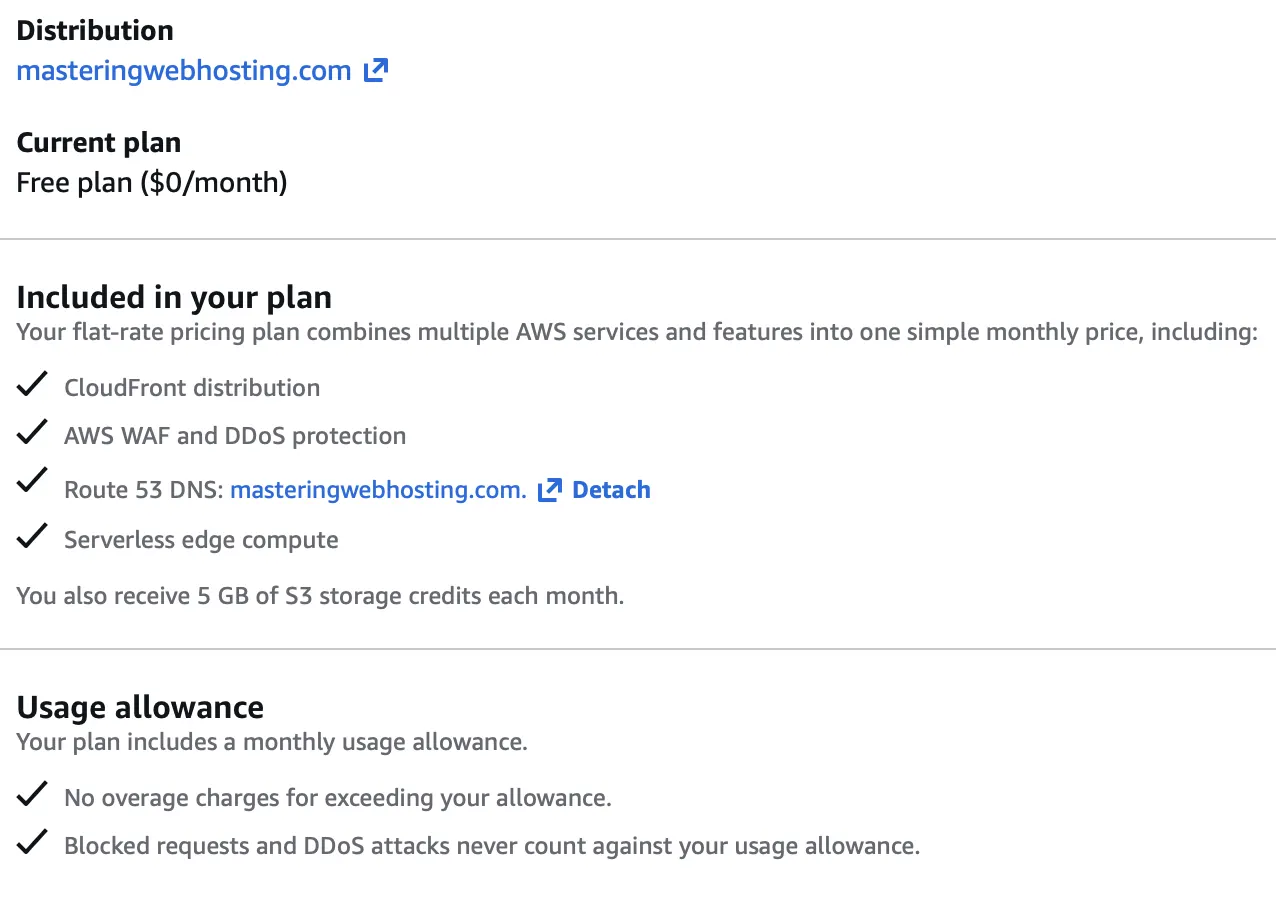Click the Distribution label
The height and width of the screenshot is (910, 1276).
(x=95, y=30)
